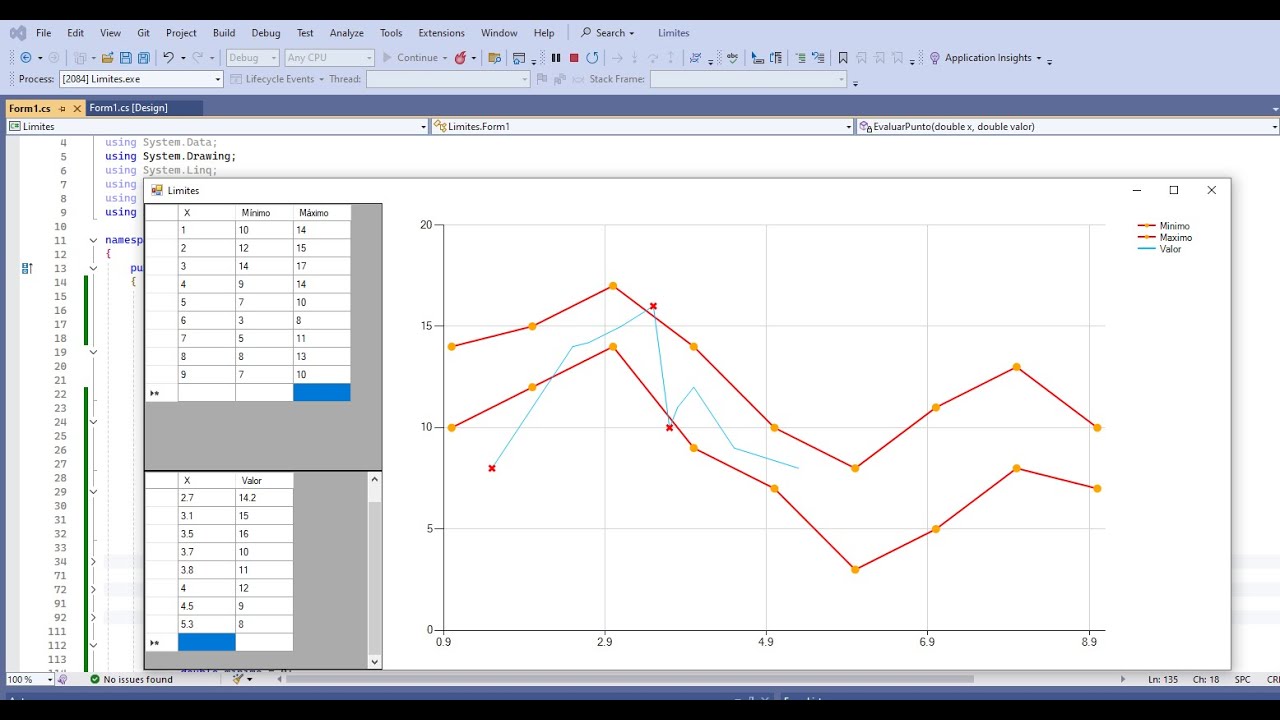Open the Analyze menu
The width and height of the screenshot is (1280, 720).
[347, 33]
